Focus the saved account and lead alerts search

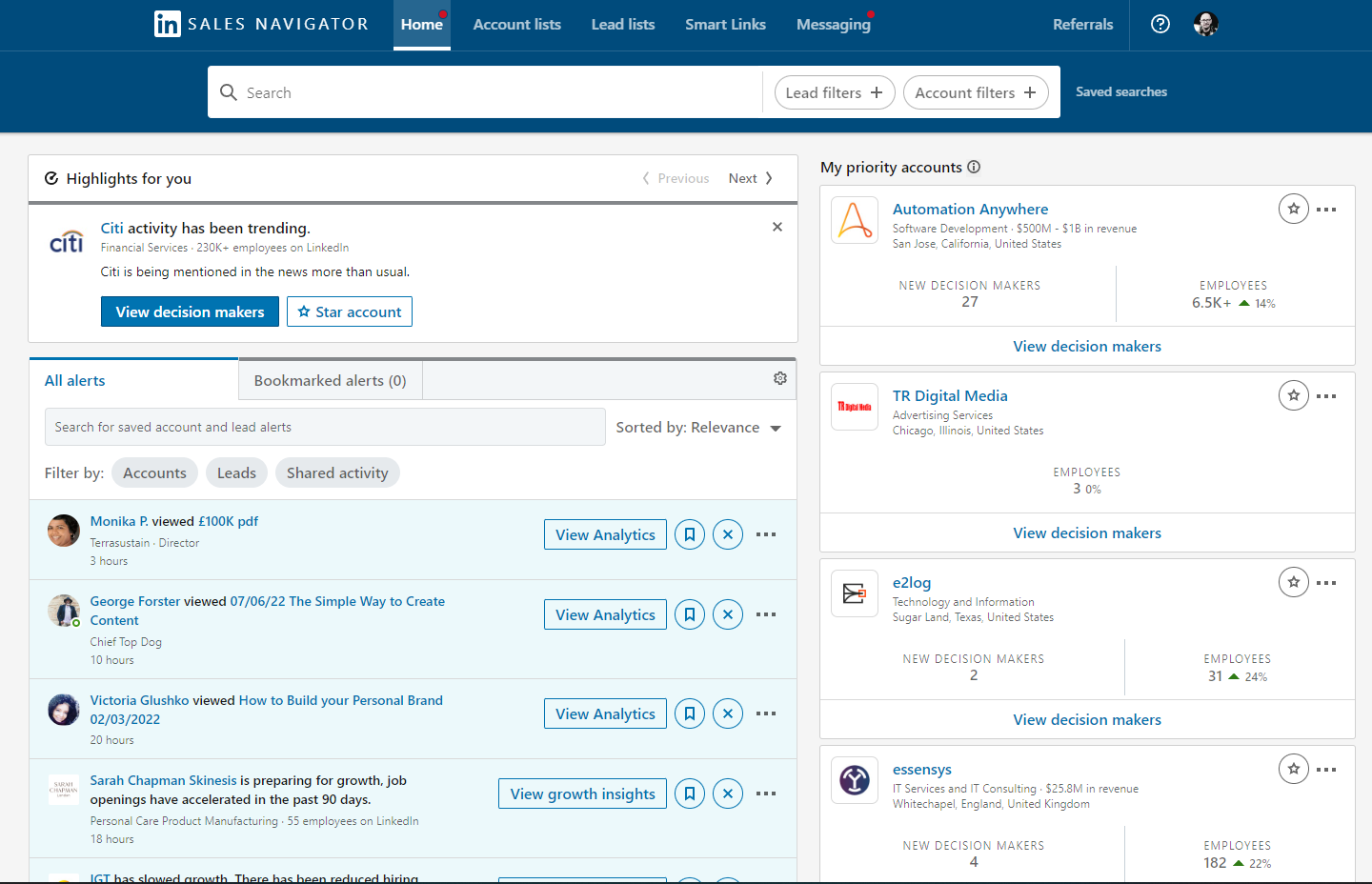coord(325,427)
